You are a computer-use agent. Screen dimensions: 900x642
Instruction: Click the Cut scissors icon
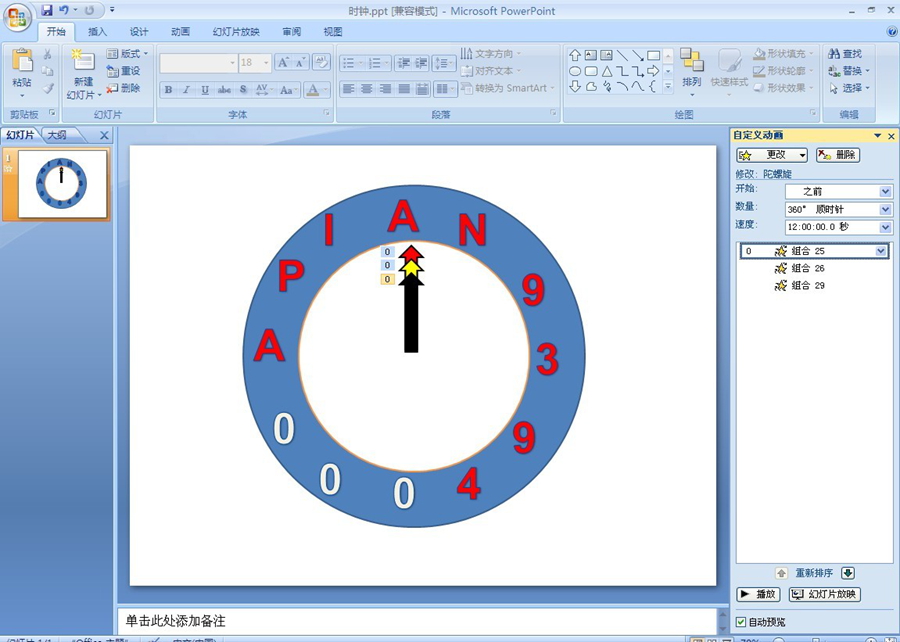click(48, 55)
